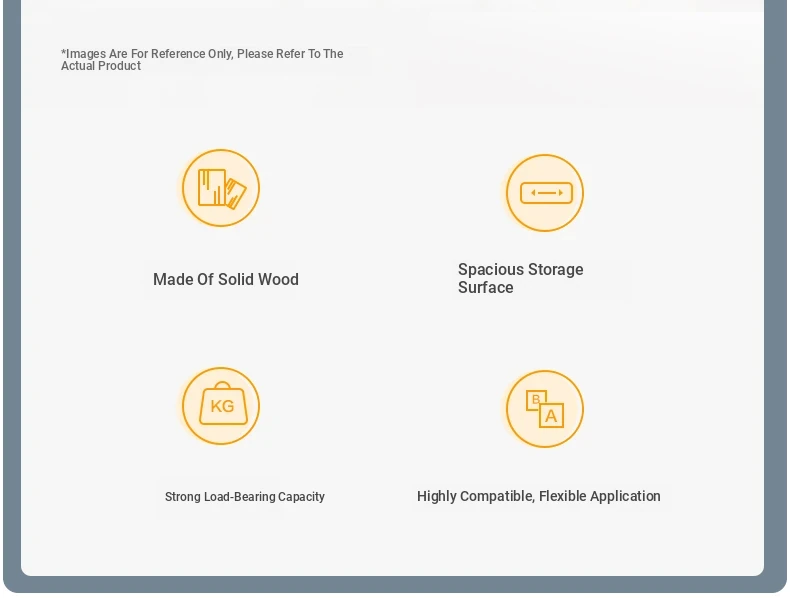The height and width of the screenshot is (598, 790).
Task: Click the spacious storage width arrow icon
Action: click(x=545, y=193)
